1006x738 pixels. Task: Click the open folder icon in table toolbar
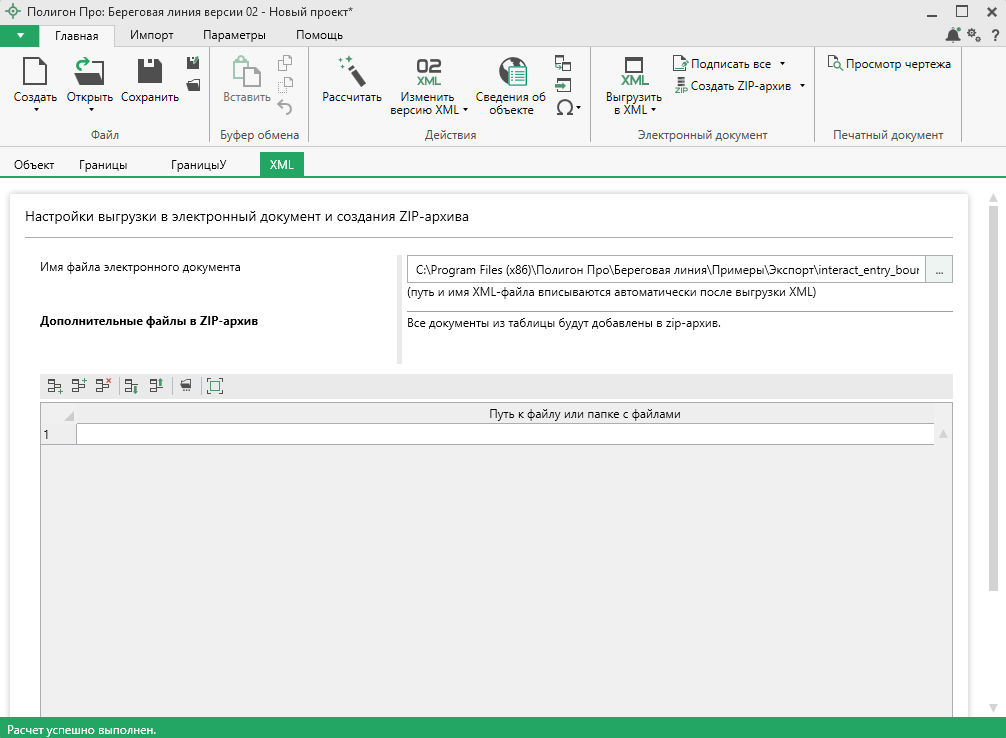pyautogui.click(x=184, y=385)
